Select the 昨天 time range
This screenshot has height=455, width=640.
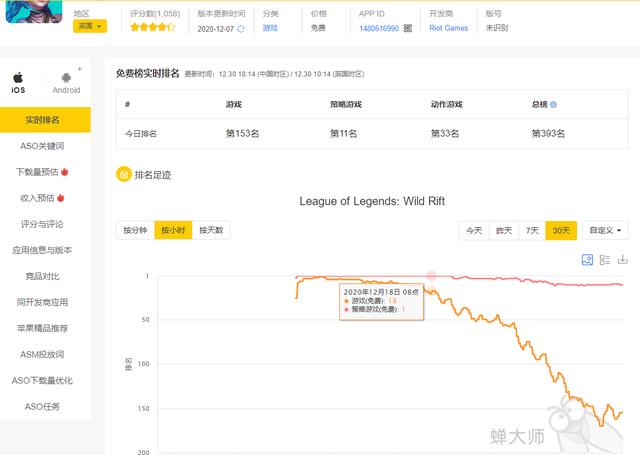click(x=504, y=231)
